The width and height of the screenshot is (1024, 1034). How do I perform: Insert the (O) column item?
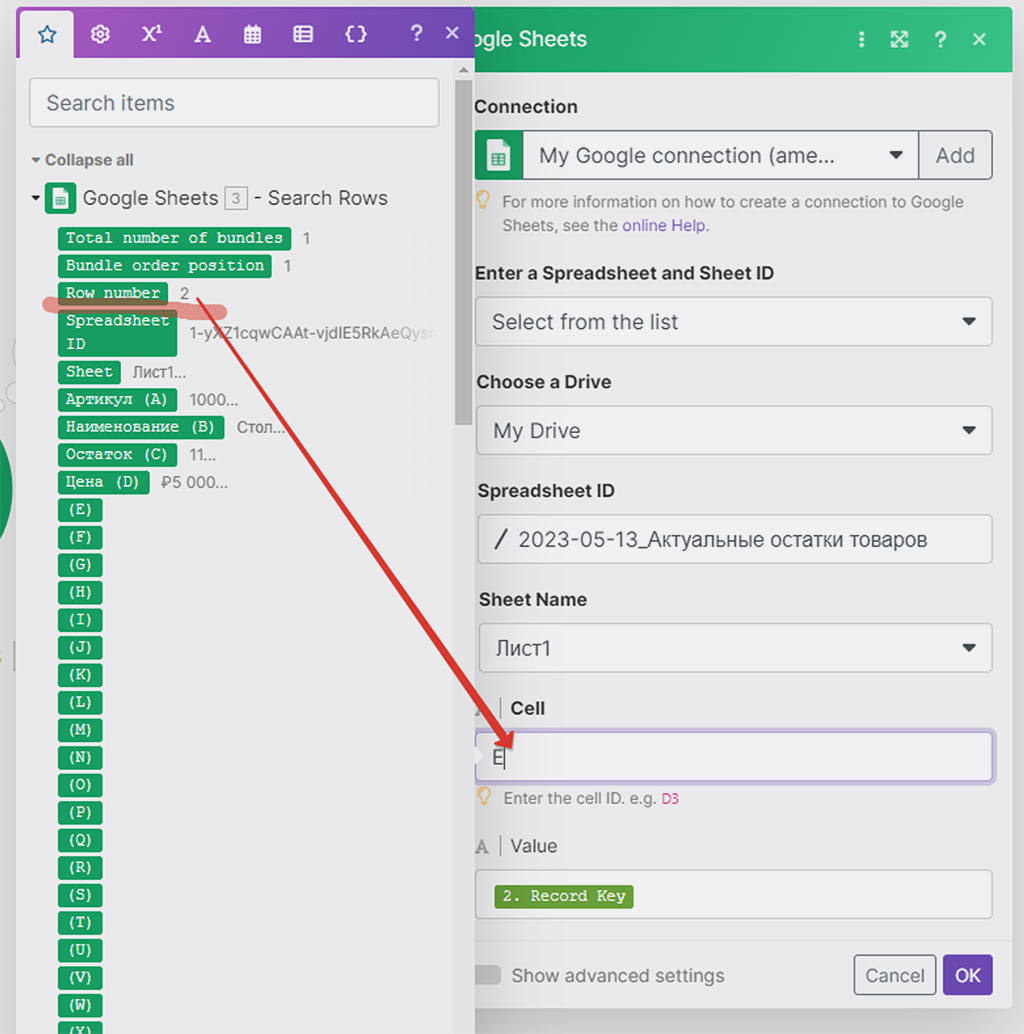80,785
